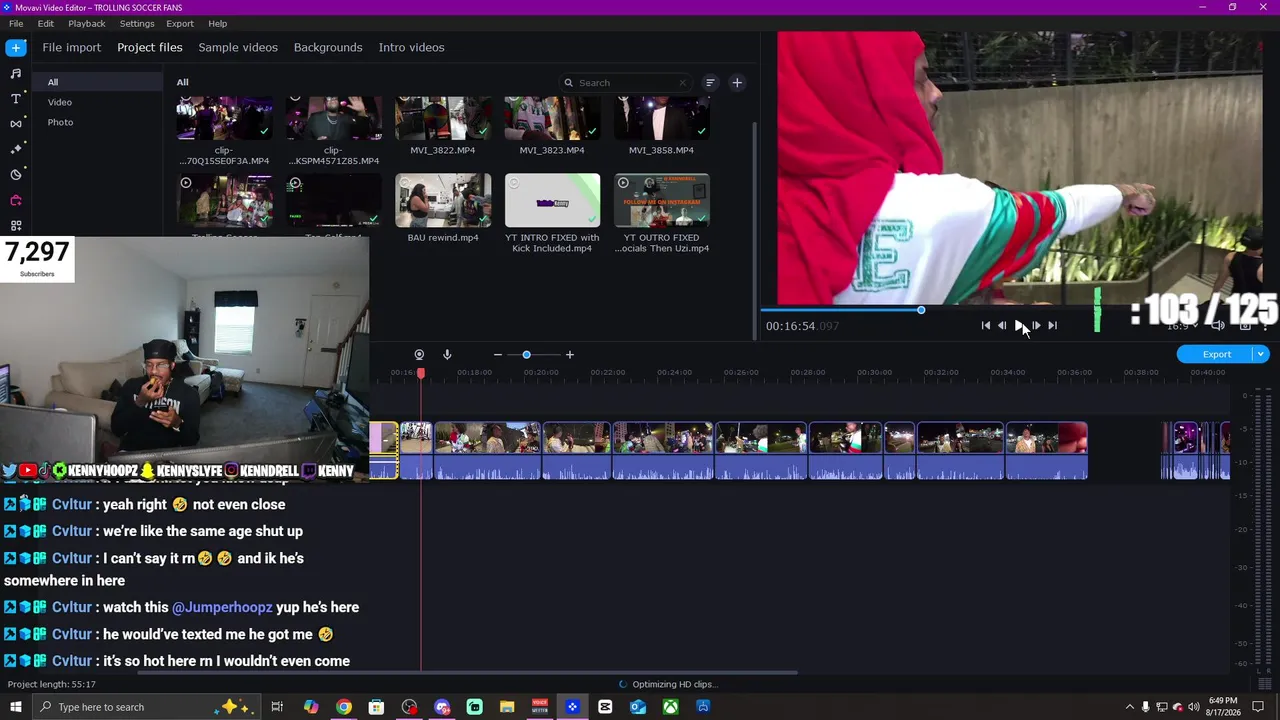This screenshot has height=720, width=1280.
Task: Open the Windows Start menu
Action: pos(15,707)
